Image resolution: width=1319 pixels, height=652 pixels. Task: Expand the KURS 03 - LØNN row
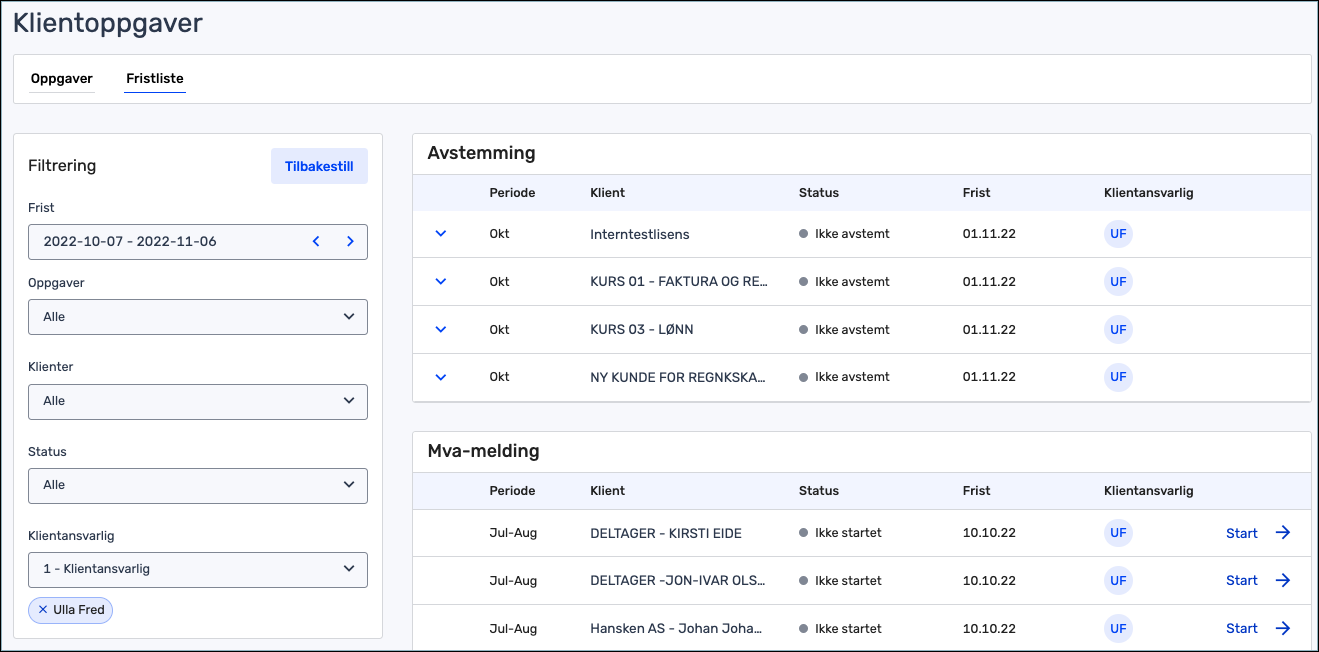[x=441, y=330]
